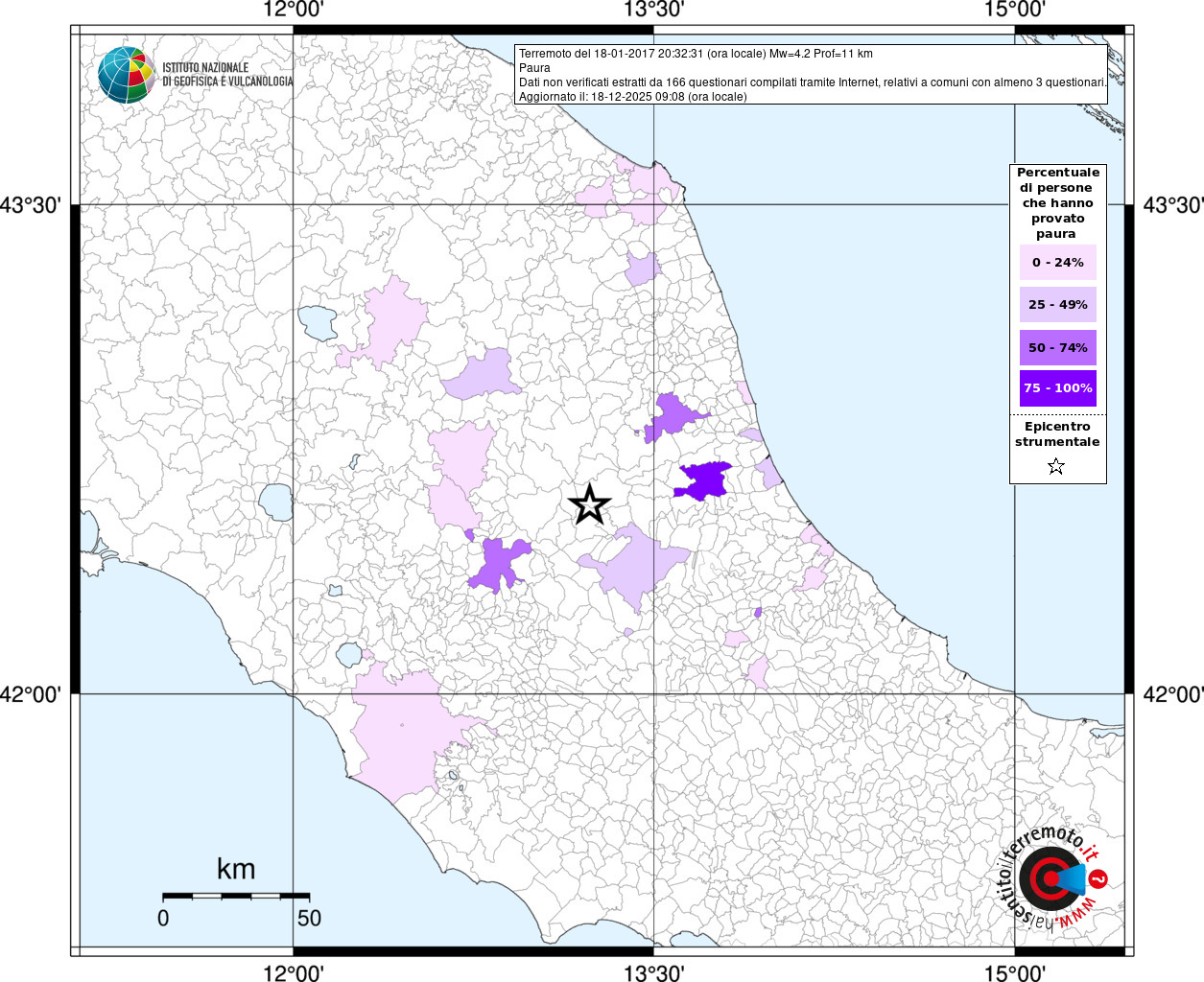Click the Istituto Nazionale di Geofisica text
This screenshot has height=982, width=1204.
[226, 75]
